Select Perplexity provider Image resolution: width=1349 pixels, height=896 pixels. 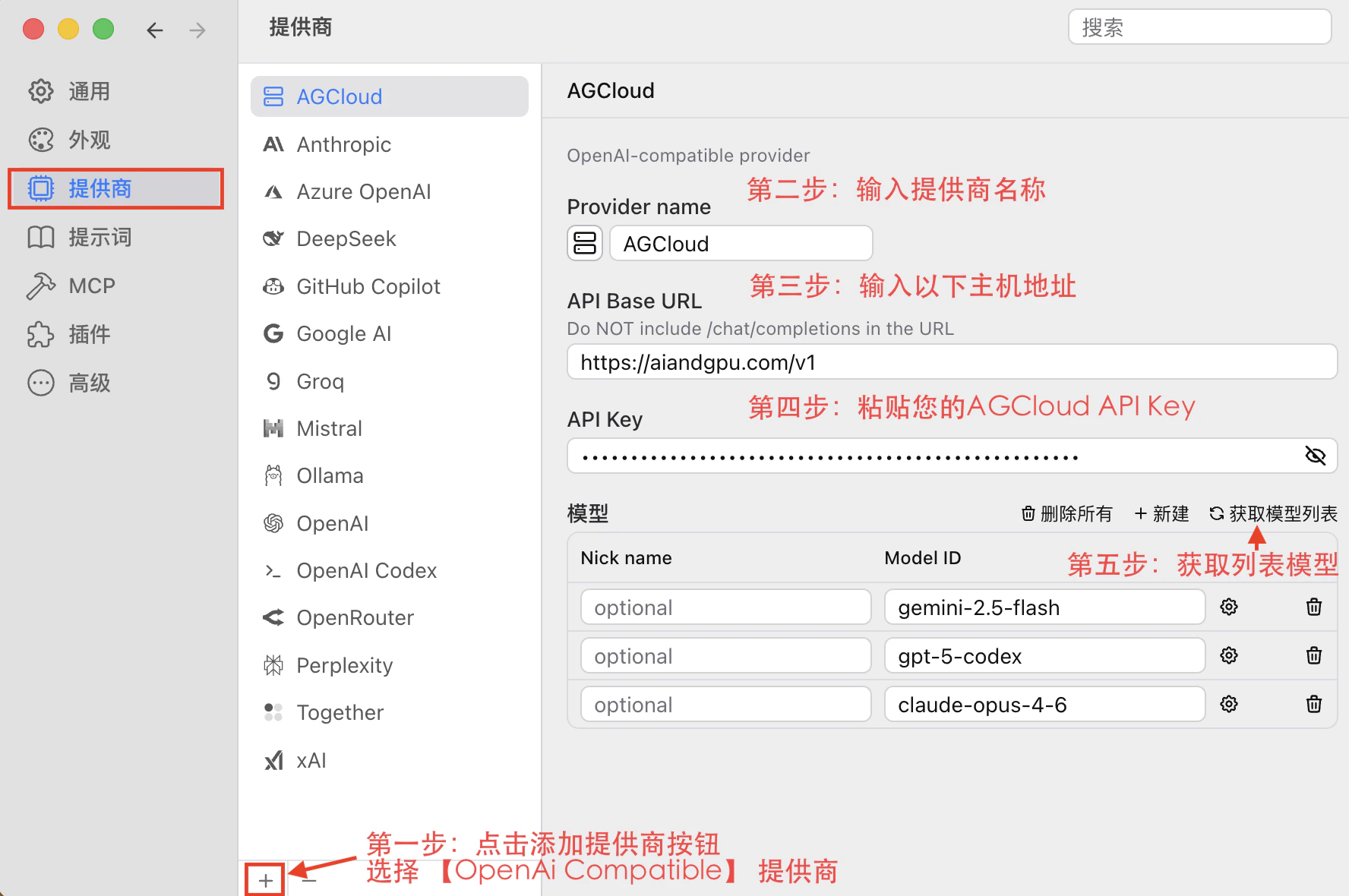(390, 665)
